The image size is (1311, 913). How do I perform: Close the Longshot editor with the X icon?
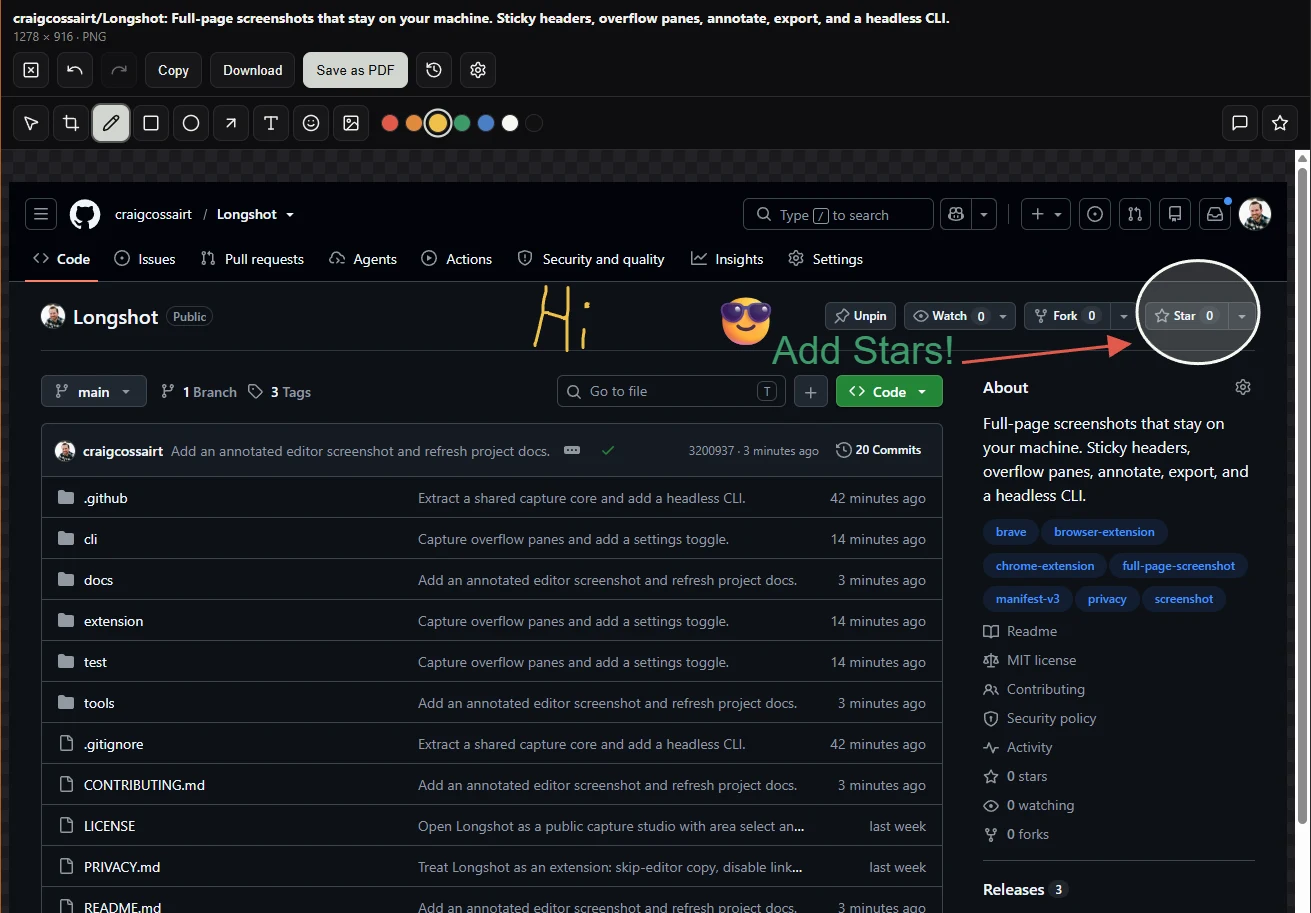31,70
